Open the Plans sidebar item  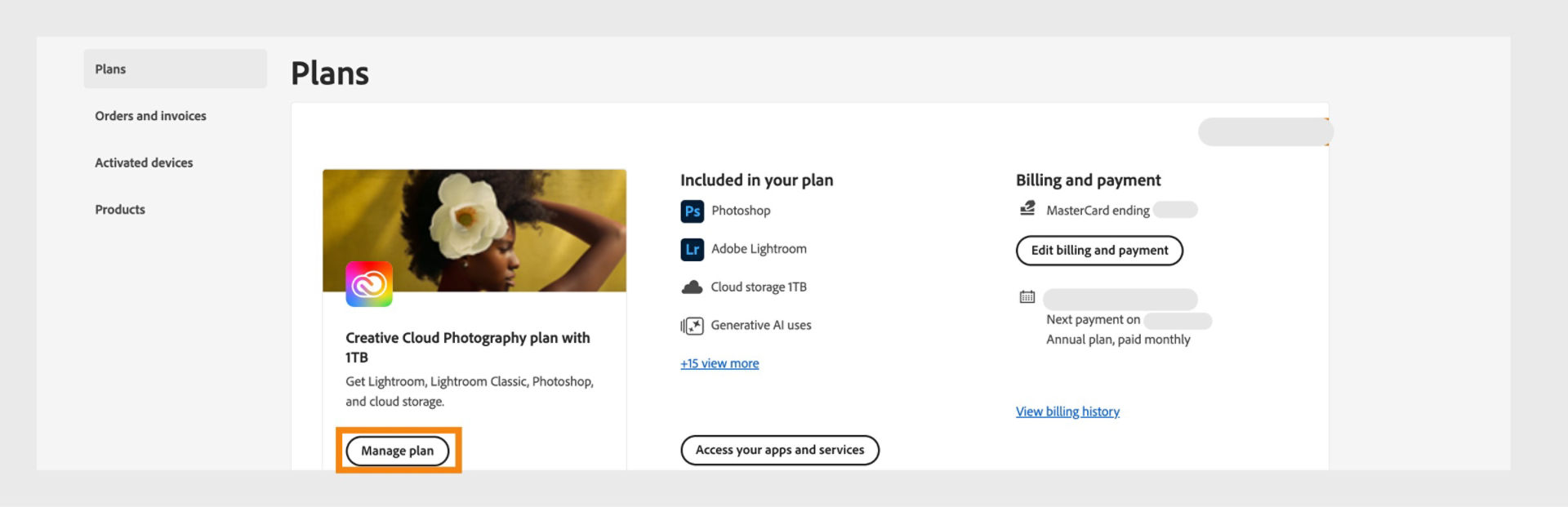pyautogui.click(x=175, y=69)
